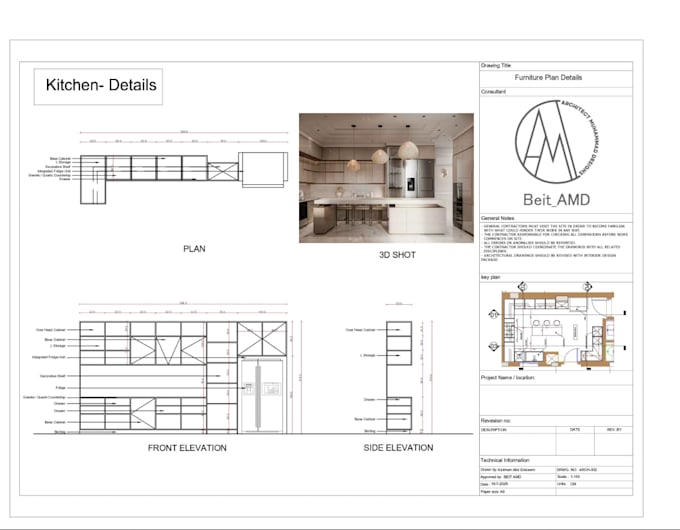Click the 'key plan' heading
Viewport: 680px width, 530px height.
[490, 277]
